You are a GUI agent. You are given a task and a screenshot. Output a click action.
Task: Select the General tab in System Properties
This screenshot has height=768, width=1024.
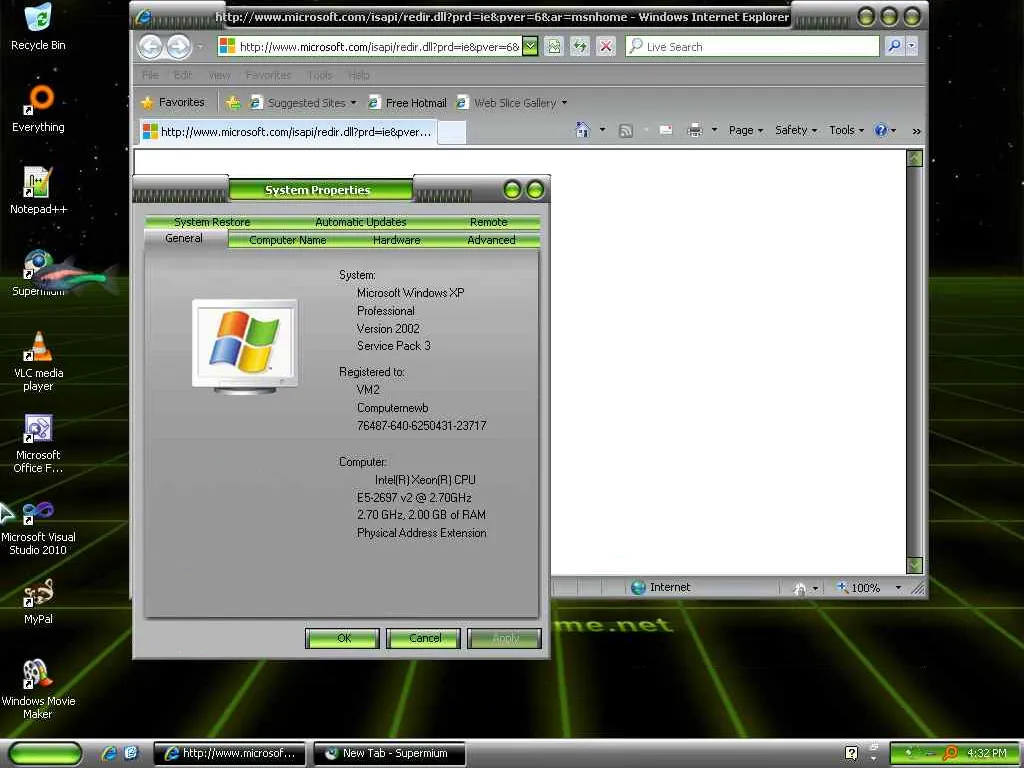(x=184, y=238)
